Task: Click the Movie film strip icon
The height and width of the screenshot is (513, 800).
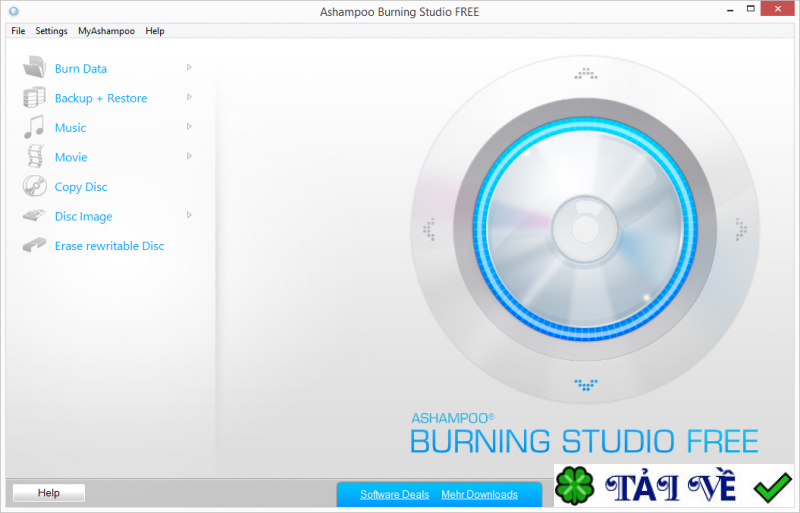Action: click(35, 157)
